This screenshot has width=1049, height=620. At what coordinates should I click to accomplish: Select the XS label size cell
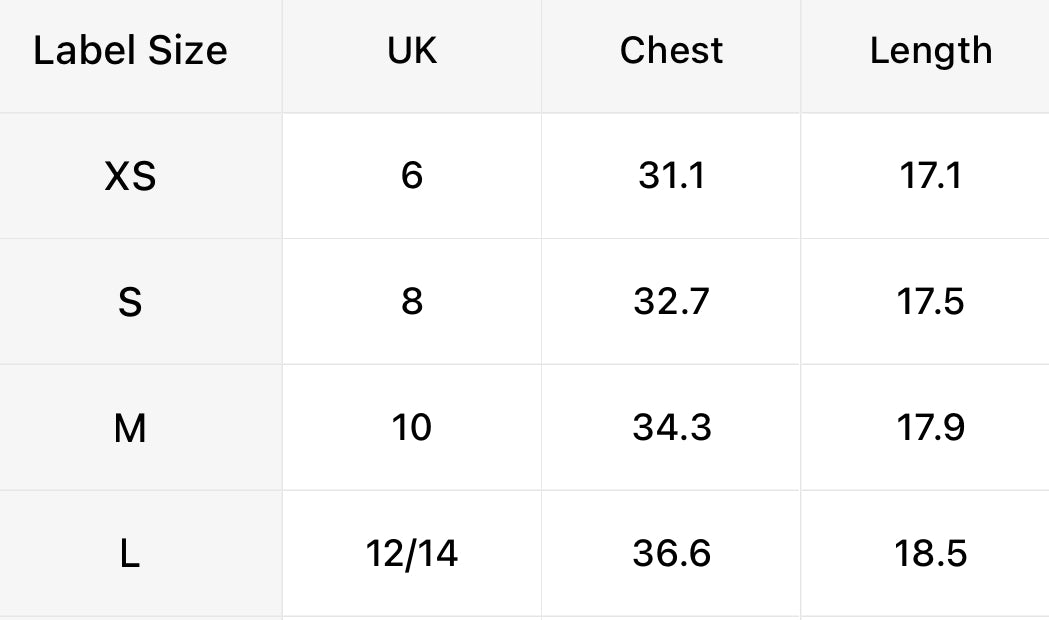[x=130, y=177]
